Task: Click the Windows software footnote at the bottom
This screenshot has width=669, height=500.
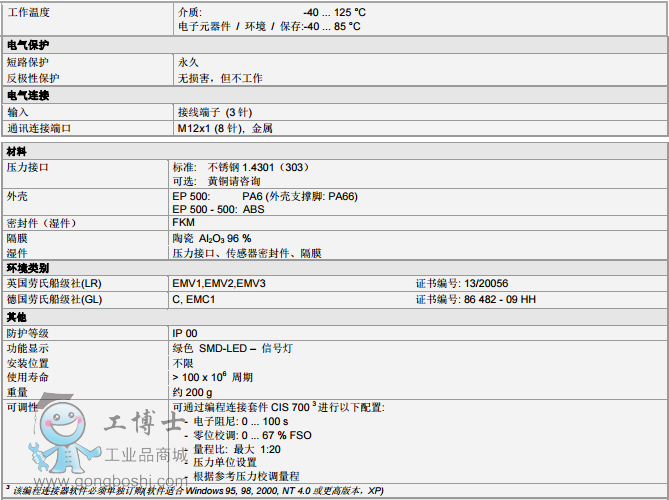Action: click(195, 492)
